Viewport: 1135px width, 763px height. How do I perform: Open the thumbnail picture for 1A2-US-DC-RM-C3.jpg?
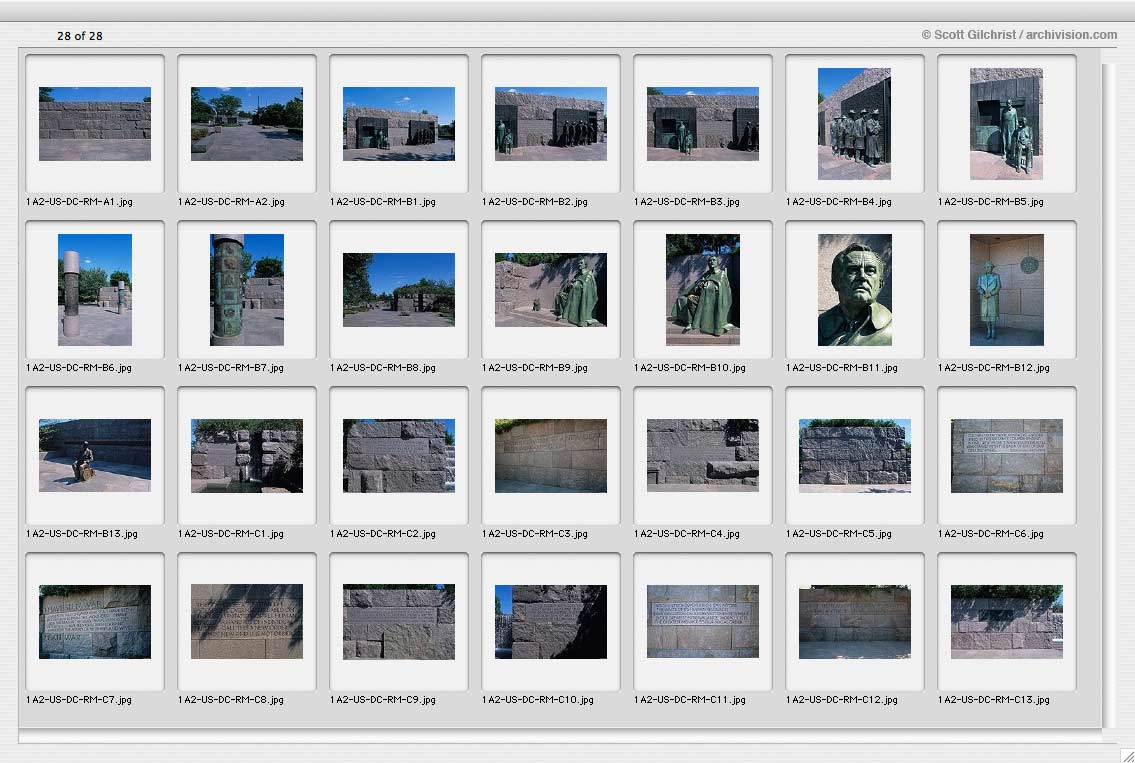(x=551, y=455)
